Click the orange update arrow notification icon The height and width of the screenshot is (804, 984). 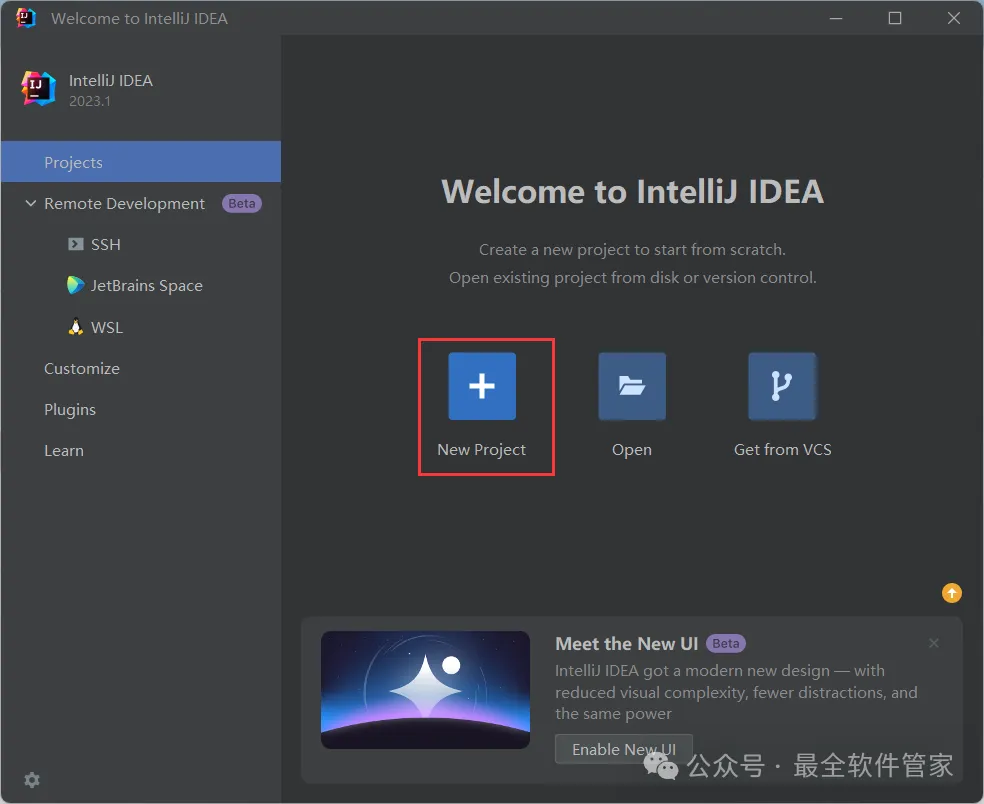(x=951, y=592)
